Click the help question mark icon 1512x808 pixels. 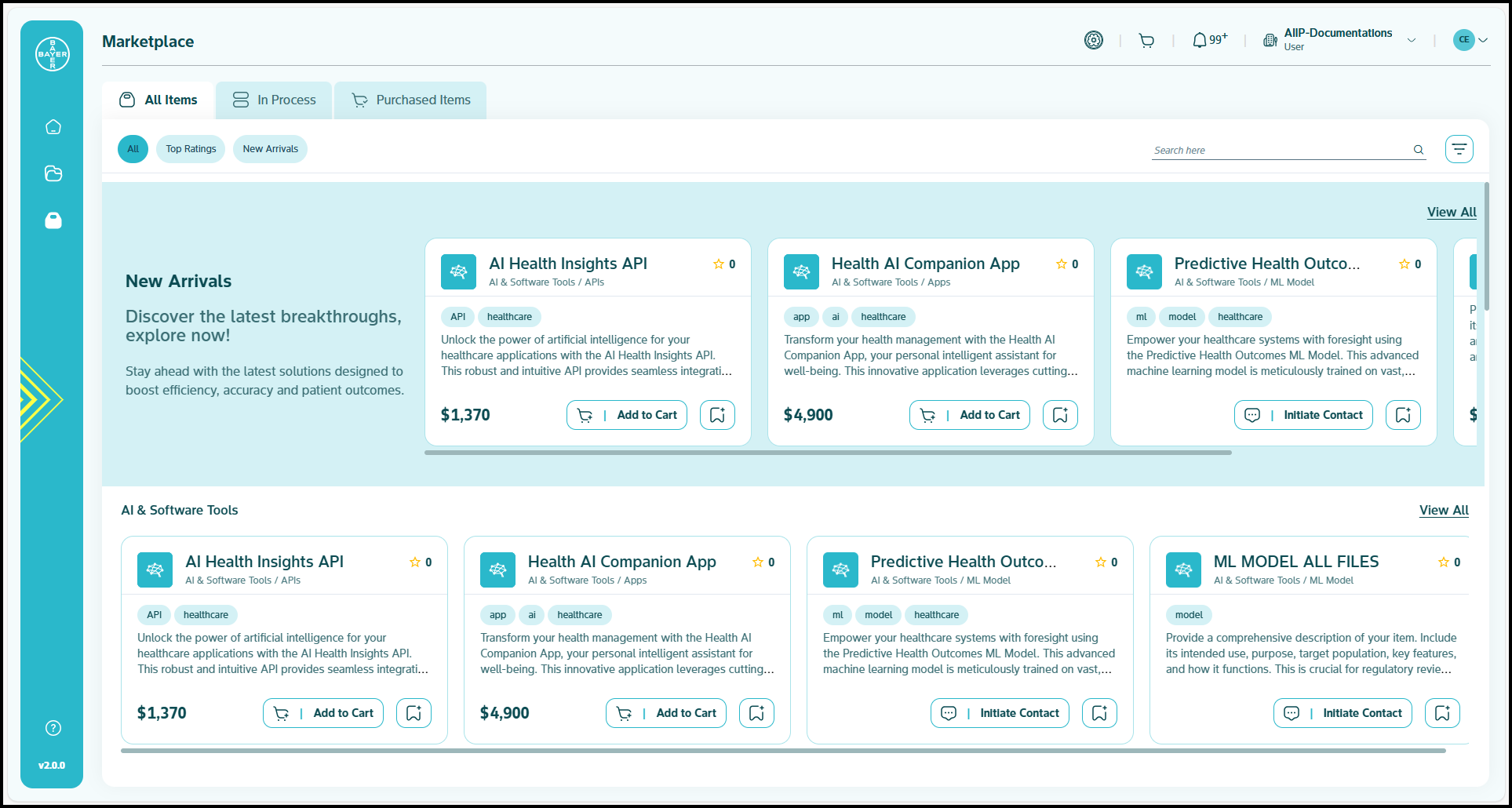[x=53, y=728]
